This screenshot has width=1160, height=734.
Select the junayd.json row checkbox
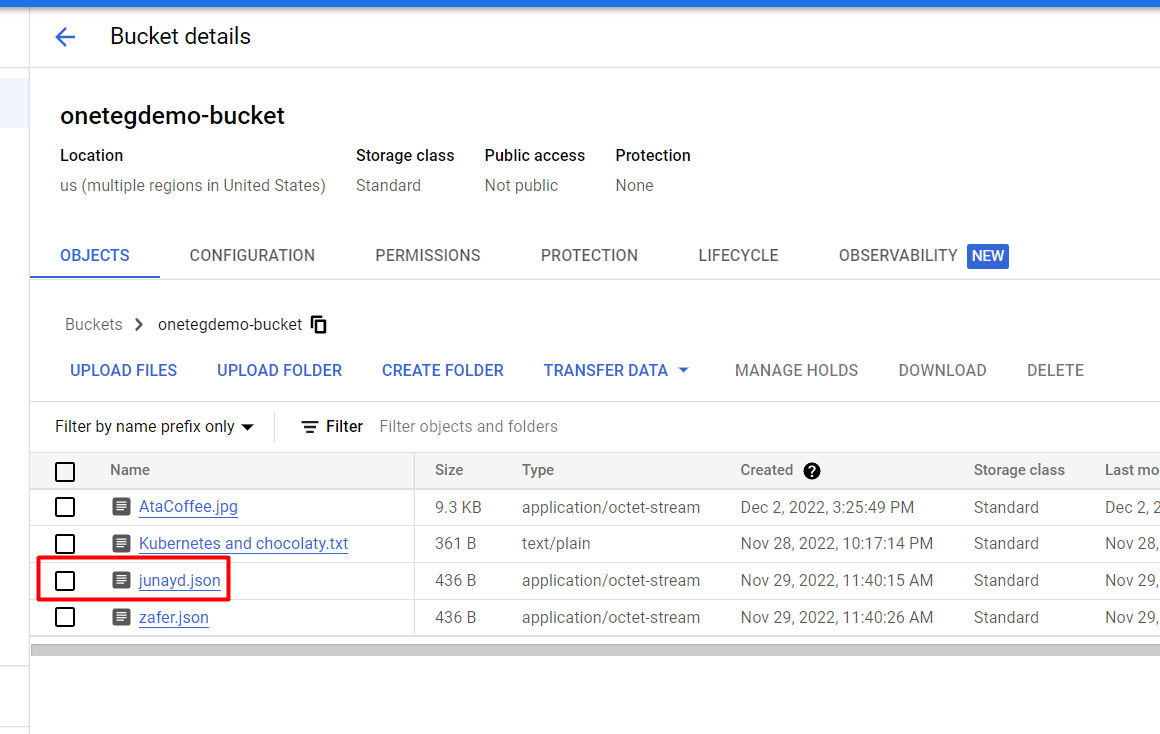coord(65,580)
